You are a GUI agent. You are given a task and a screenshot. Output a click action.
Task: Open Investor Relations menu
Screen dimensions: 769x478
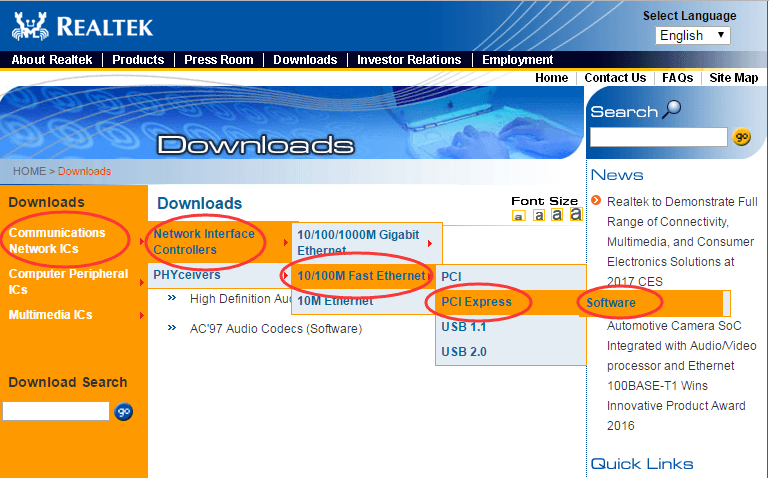pyautogui.click(x=409, y=60)
